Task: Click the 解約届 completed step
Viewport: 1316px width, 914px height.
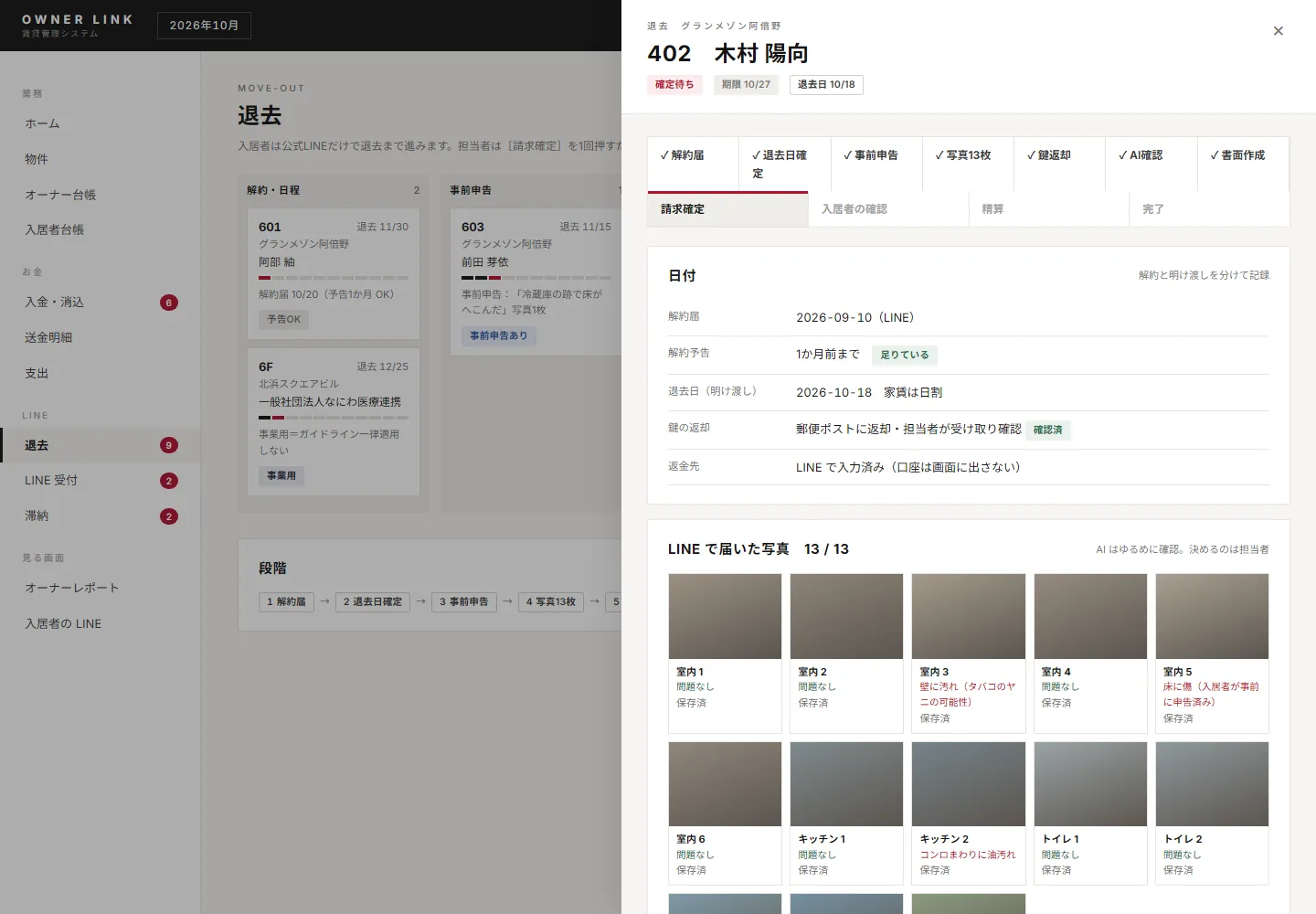Action: tap(694, 164)
